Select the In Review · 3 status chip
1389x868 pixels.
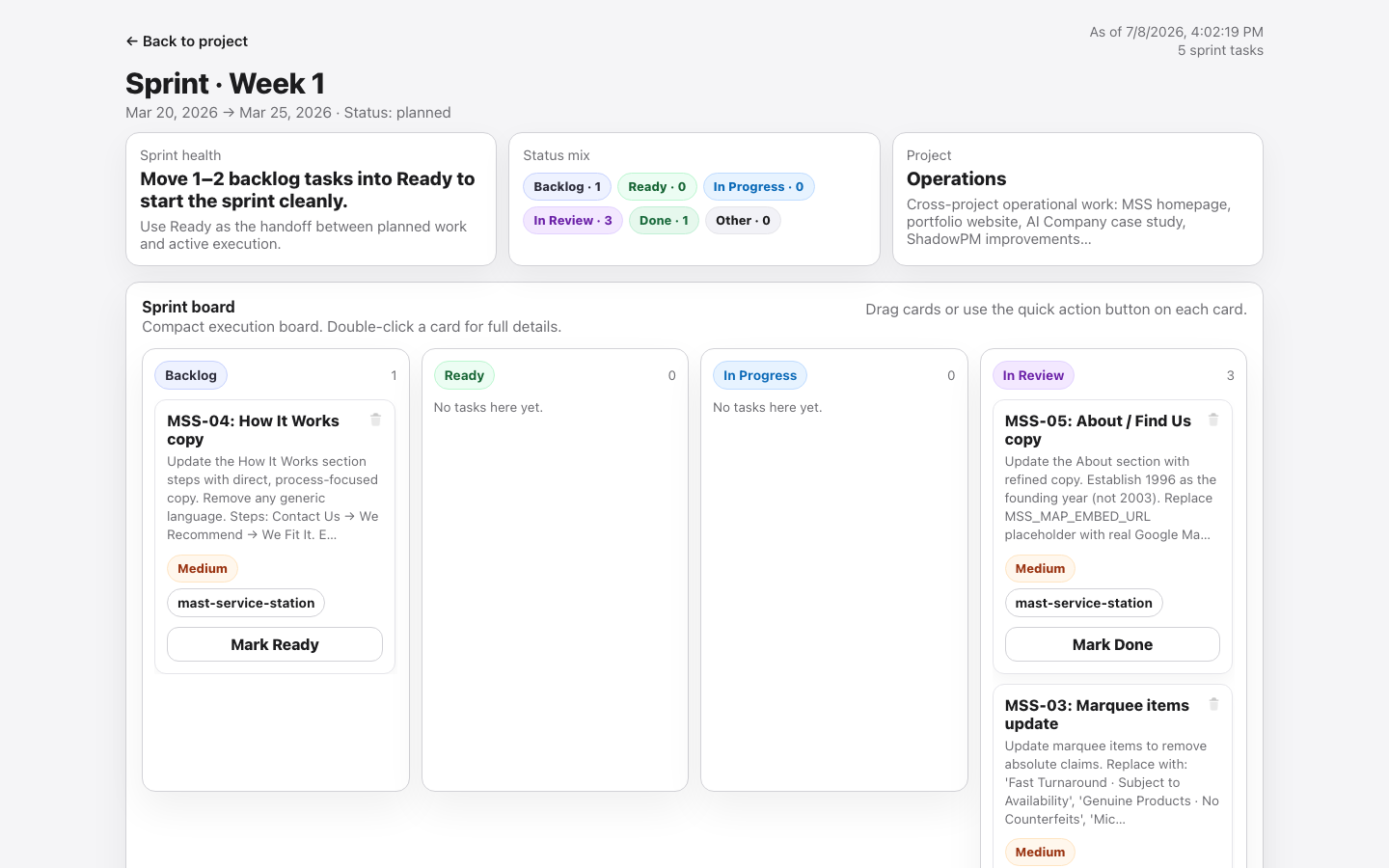[x=573, y=221]
